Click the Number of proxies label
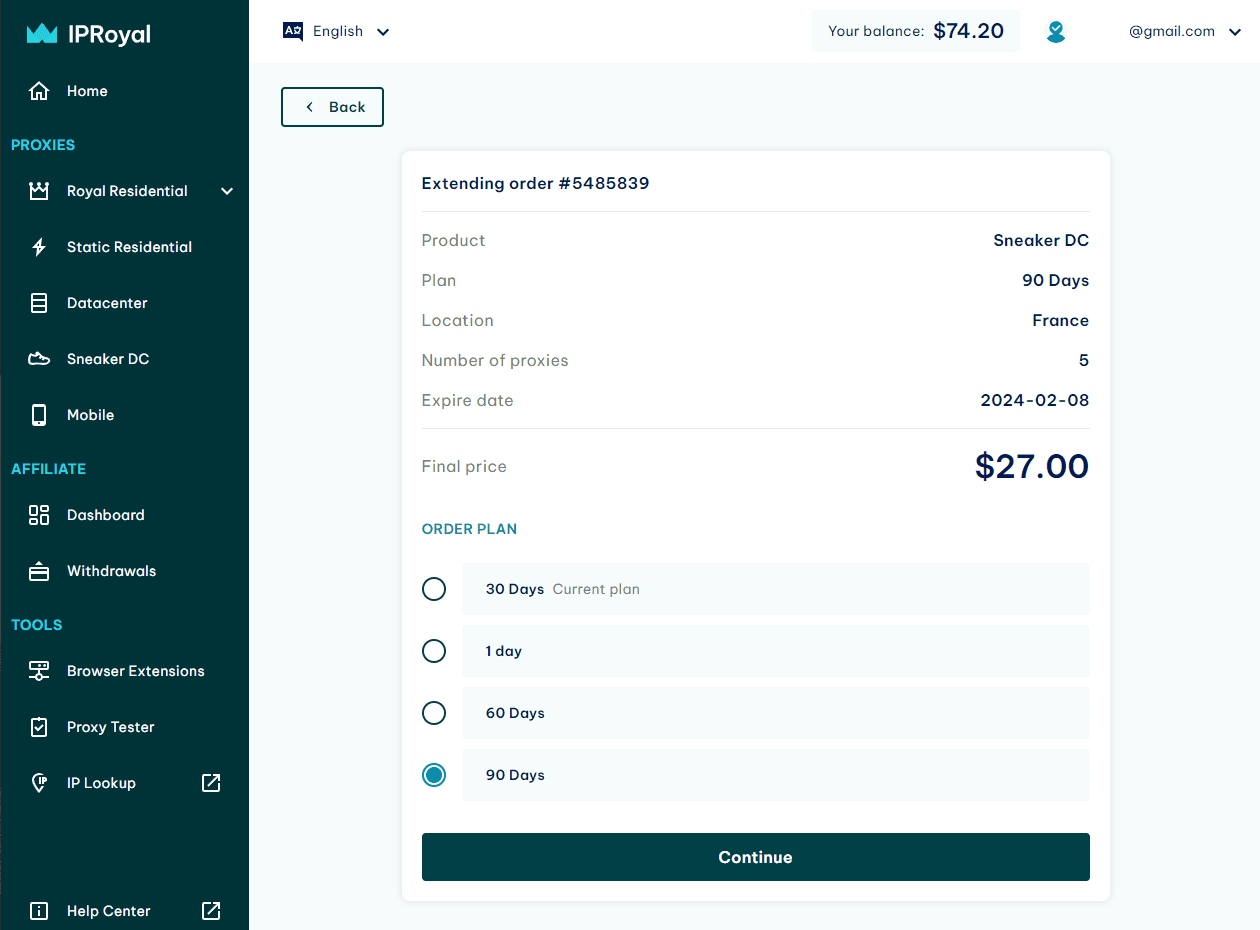The image size is (1260, 930). click(x=495, y=360)
